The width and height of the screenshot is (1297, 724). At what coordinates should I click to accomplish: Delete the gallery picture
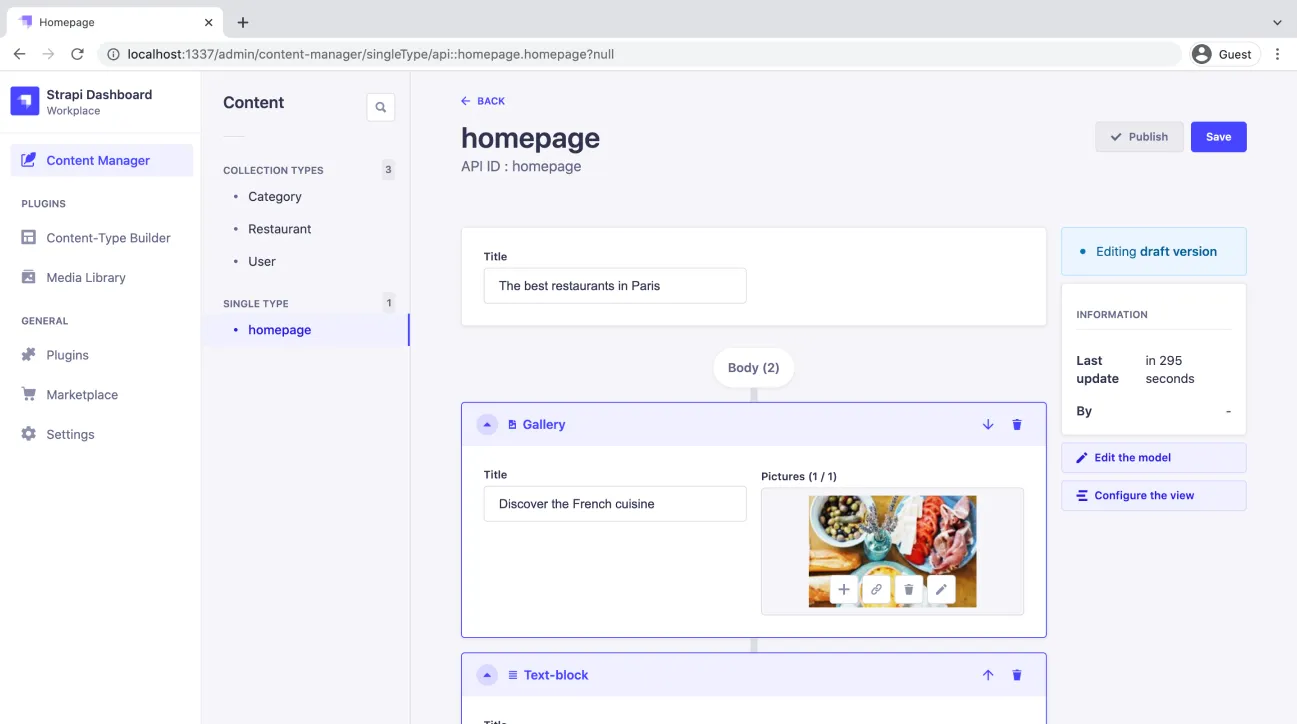coord(909,590)
